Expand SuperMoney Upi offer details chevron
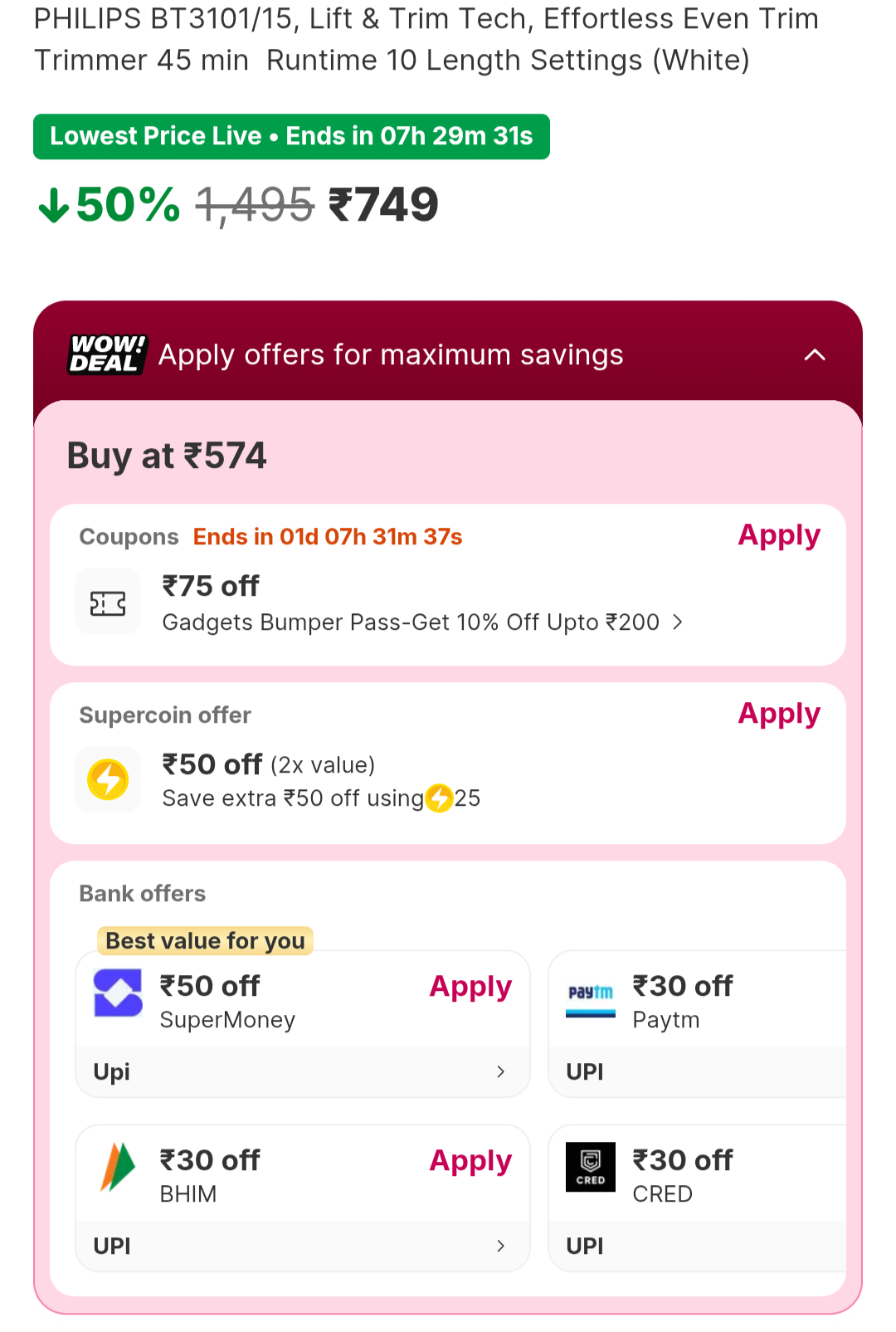 point(500,1071)
